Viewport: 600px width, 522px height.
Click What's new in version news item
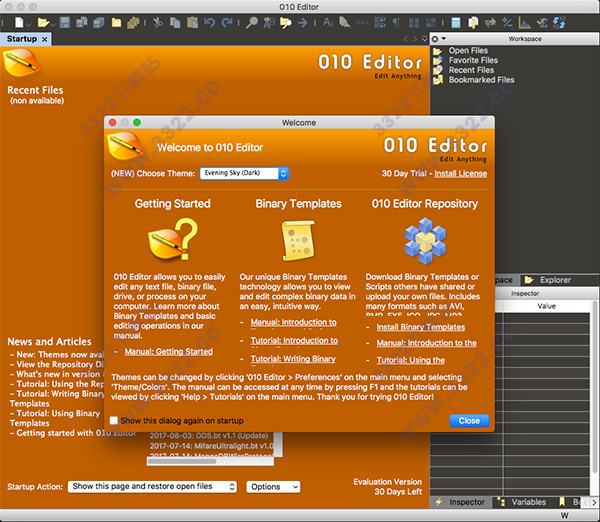pos(58,374)
